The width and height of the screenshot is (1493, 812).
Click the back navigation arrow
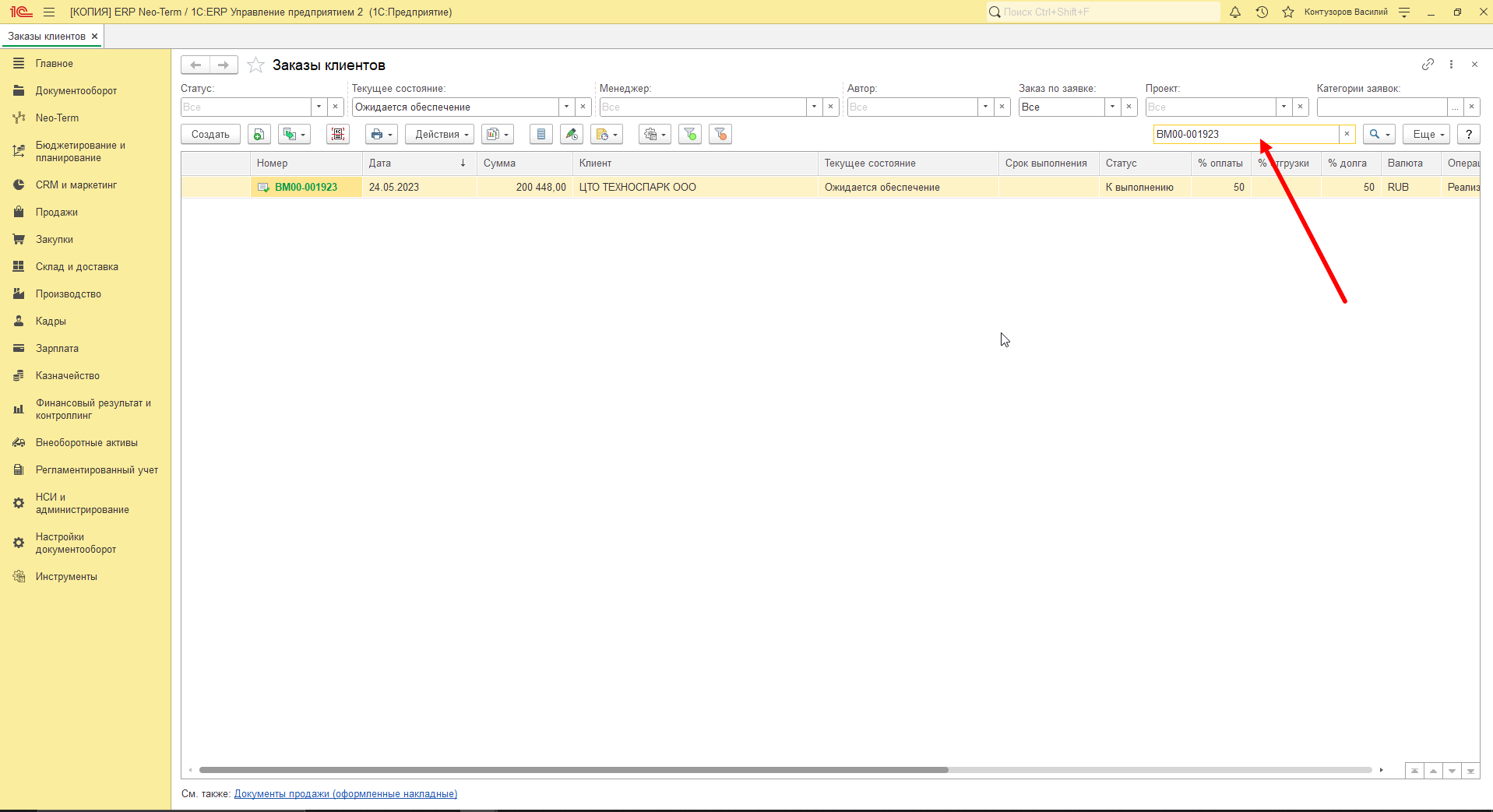click(195, 65)
